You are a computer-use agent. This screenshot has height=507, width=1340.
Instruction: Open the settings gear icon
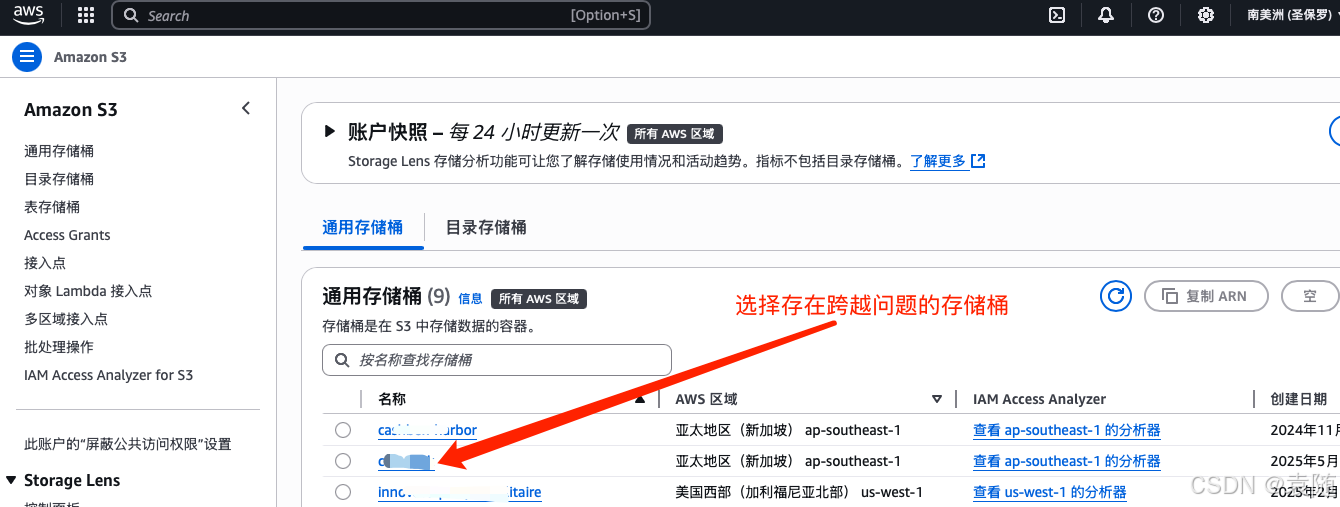click(x=1206, y=15)
